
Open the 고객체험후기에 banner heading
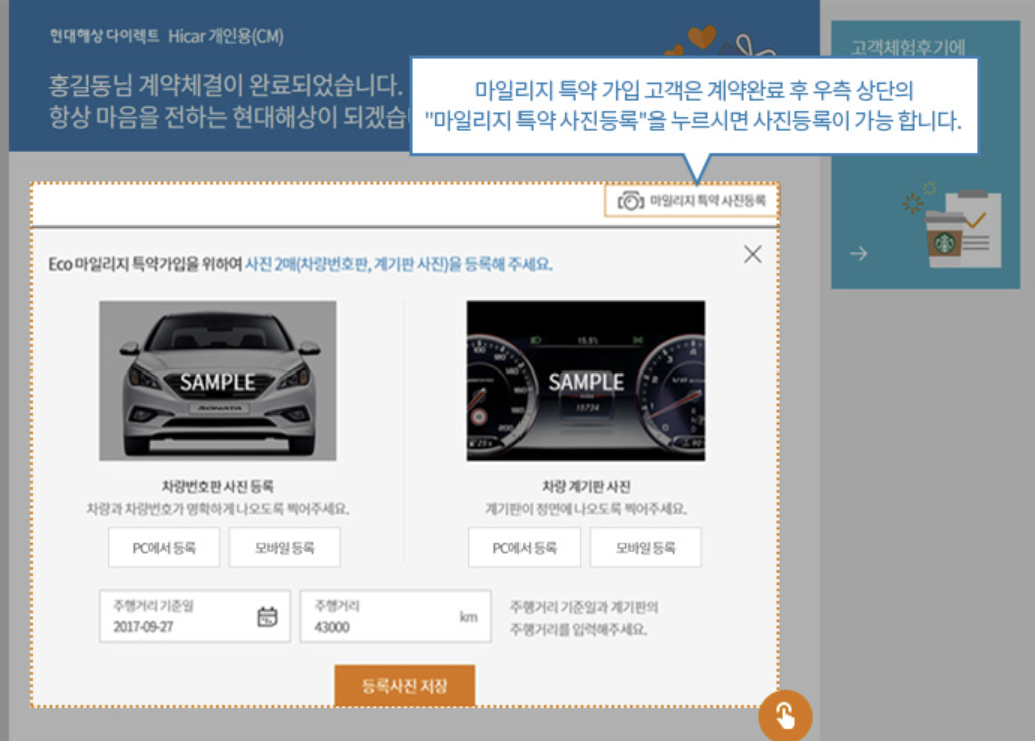(x=908, y=48)
